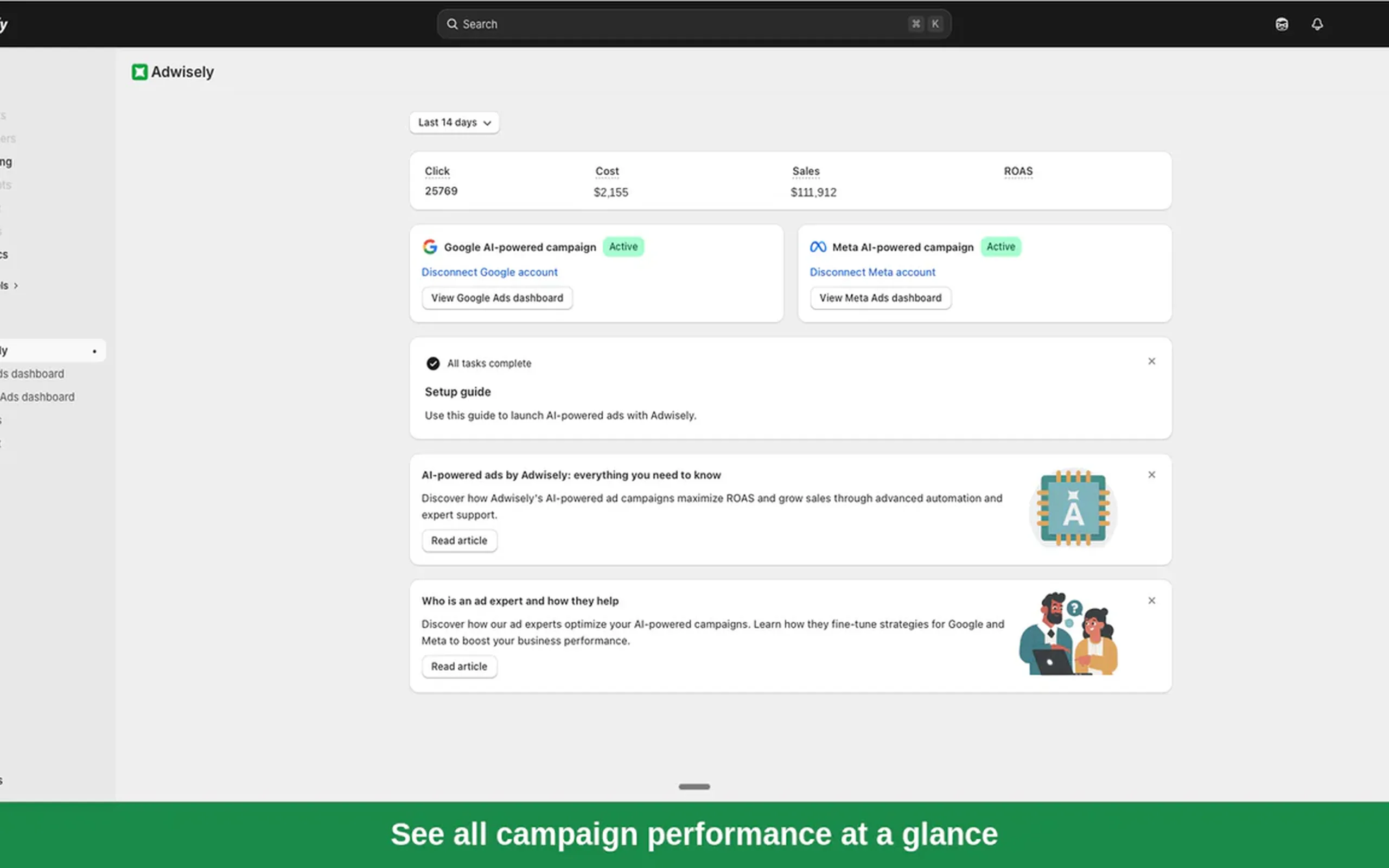Click the heading 'Who is an ad expert and how they help'
The image size is (1389, 868).
(x=520, y=601)
